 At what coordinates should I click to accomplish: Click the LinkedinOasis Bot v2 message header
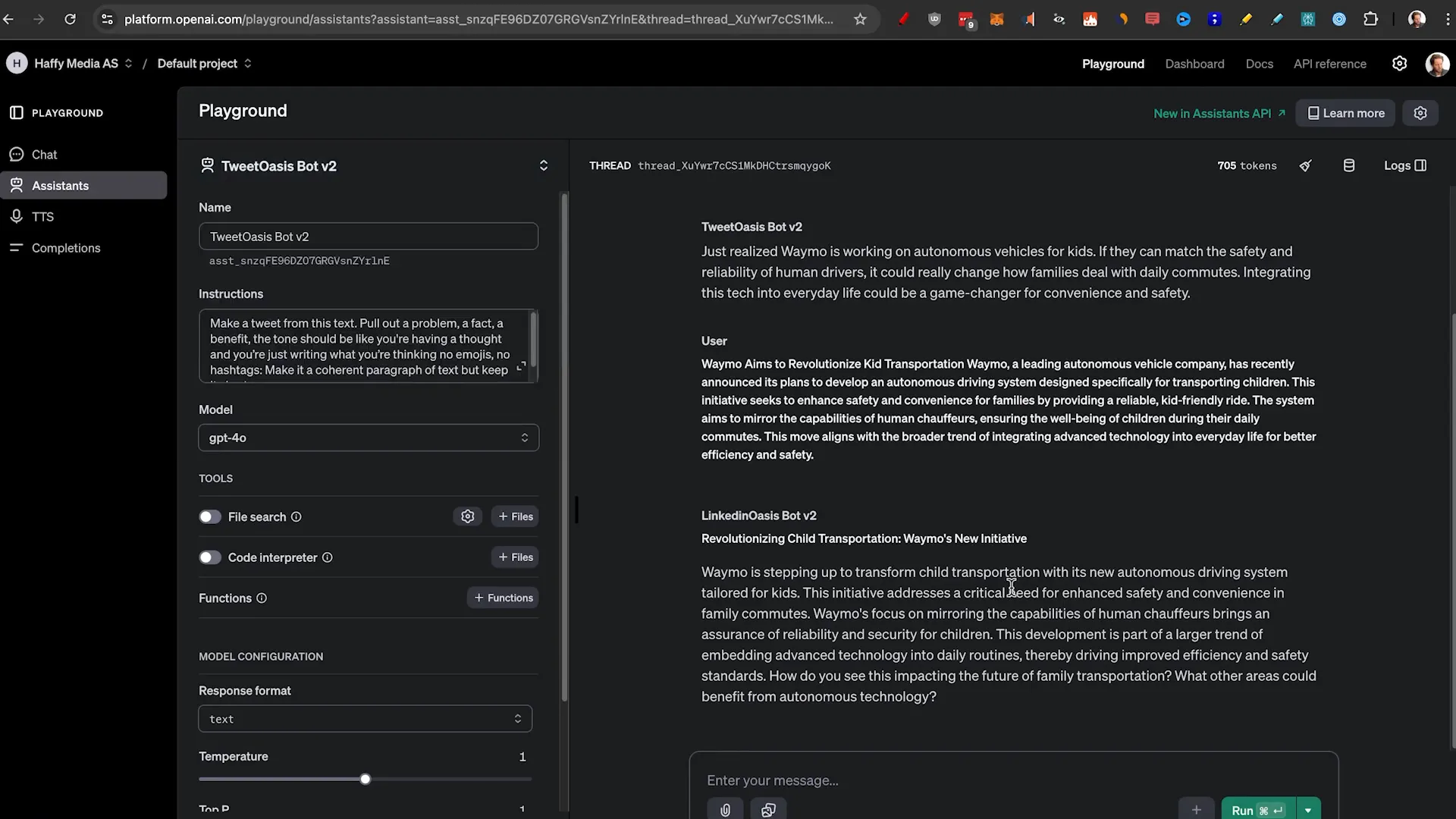(758, 516)
